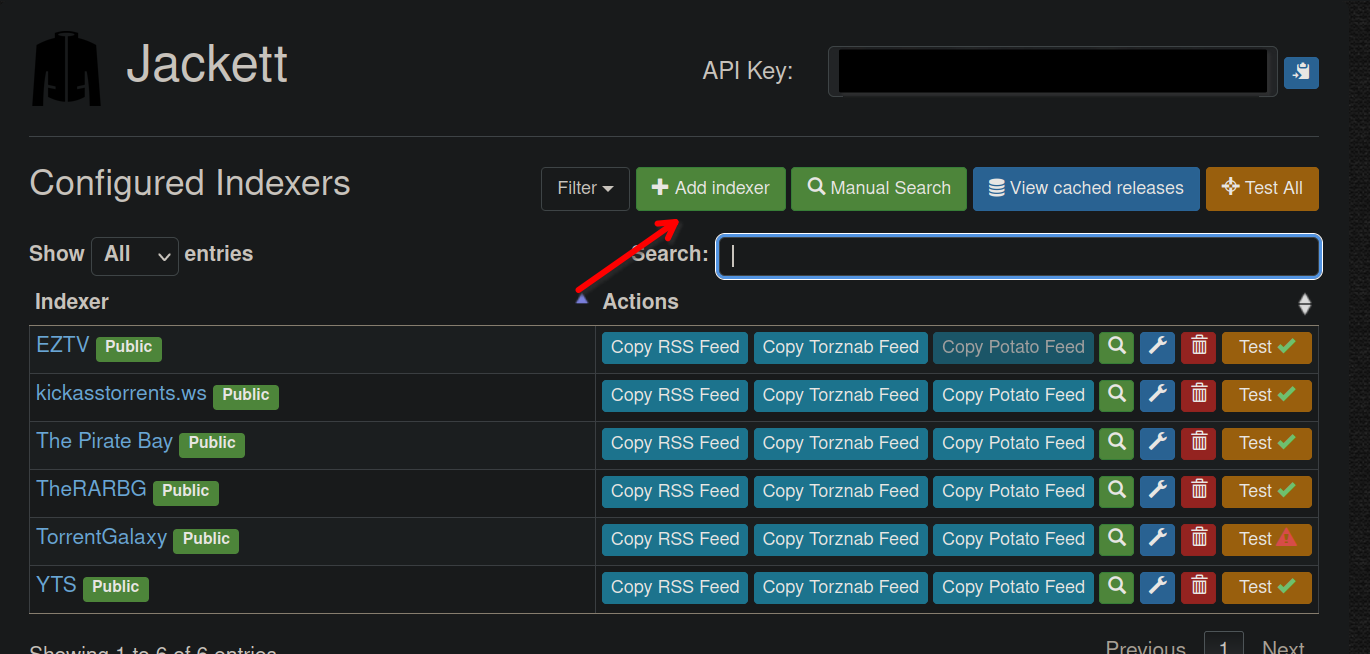Expand the Show entries selector
1370x654 pixels.
(135, 255)
